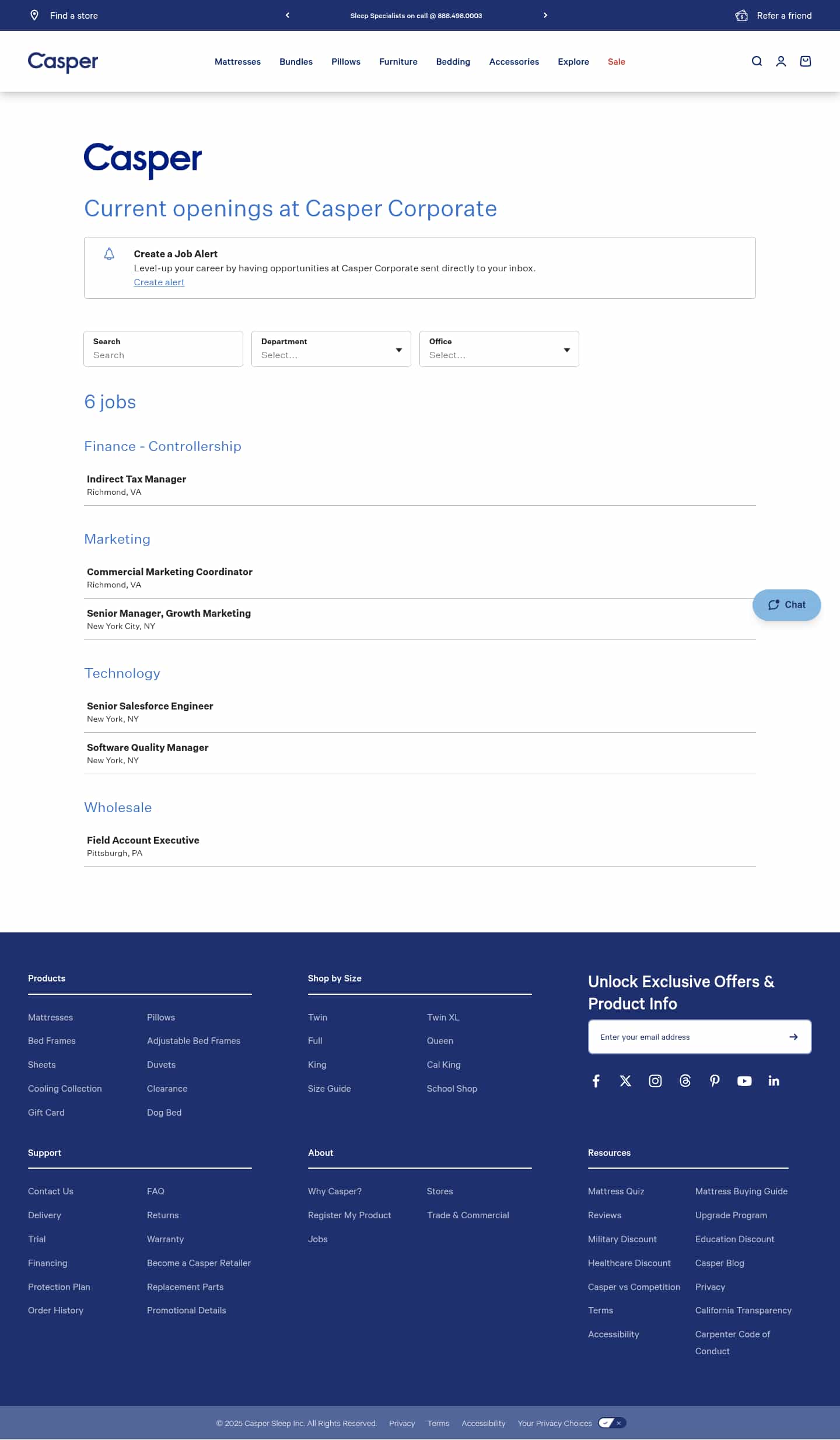This screenshot has height=1440, width=840.
Task: Open Casper's Instagram icon
Action: pos(655,1081)
